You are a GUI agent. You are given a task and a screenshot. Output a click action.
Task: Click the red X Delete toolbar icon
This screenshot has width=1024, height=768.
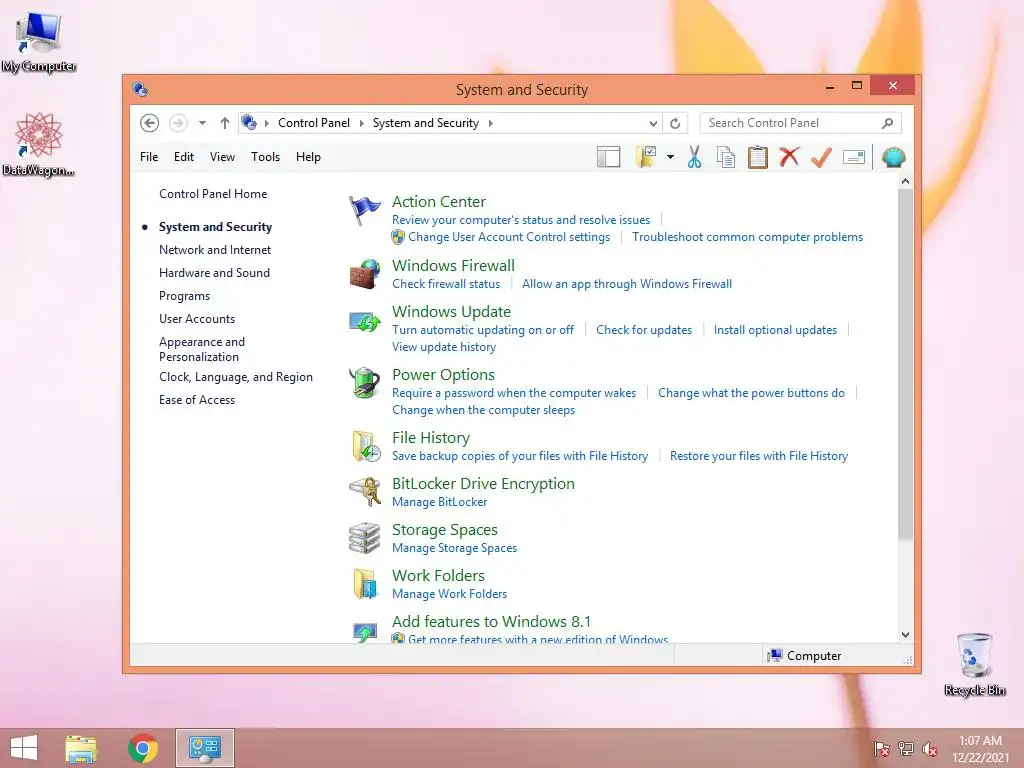coord(789,157)
